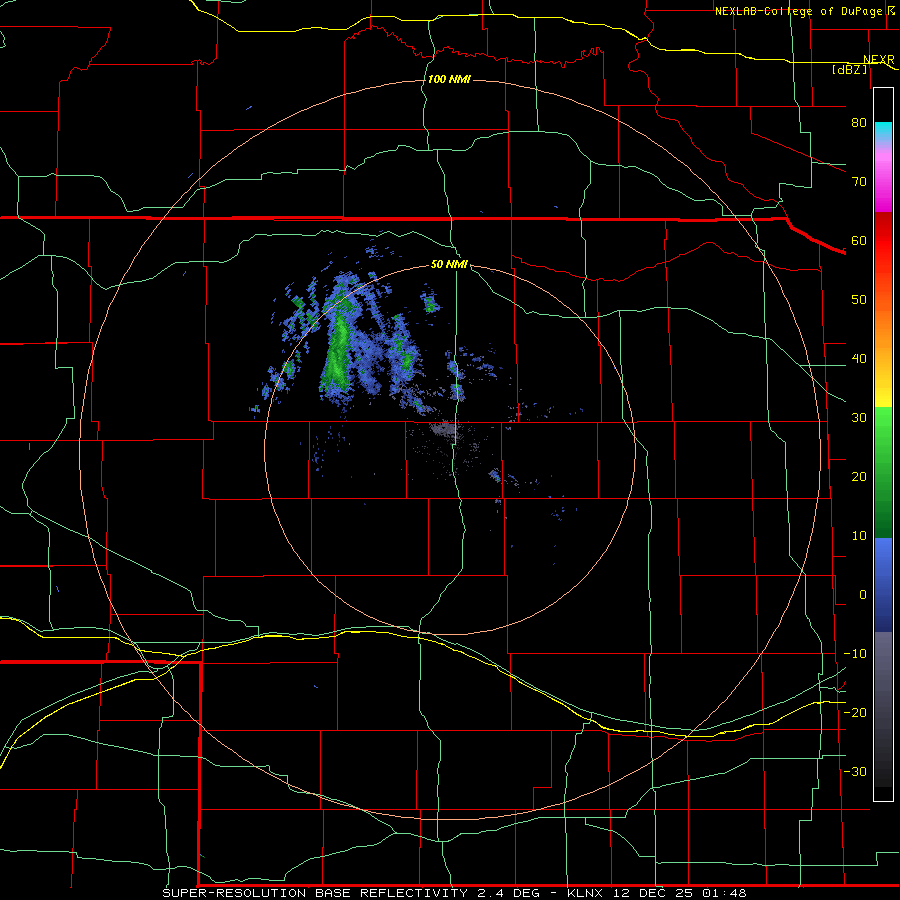The width and height of the screenshot is (900, 900).
Task: Click the "[dBZ]" unit label
Action: tap(849, 69)
